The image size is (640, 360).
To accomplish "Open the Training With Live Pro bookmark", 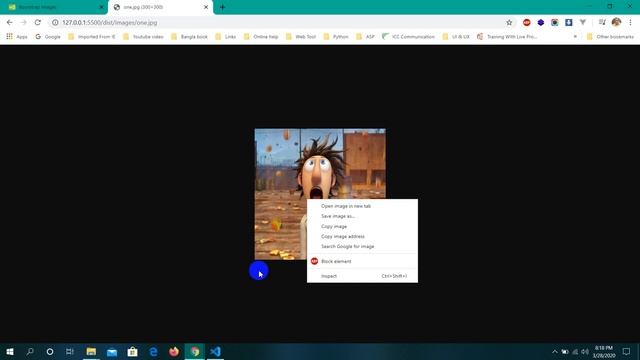I will (507, 36).
